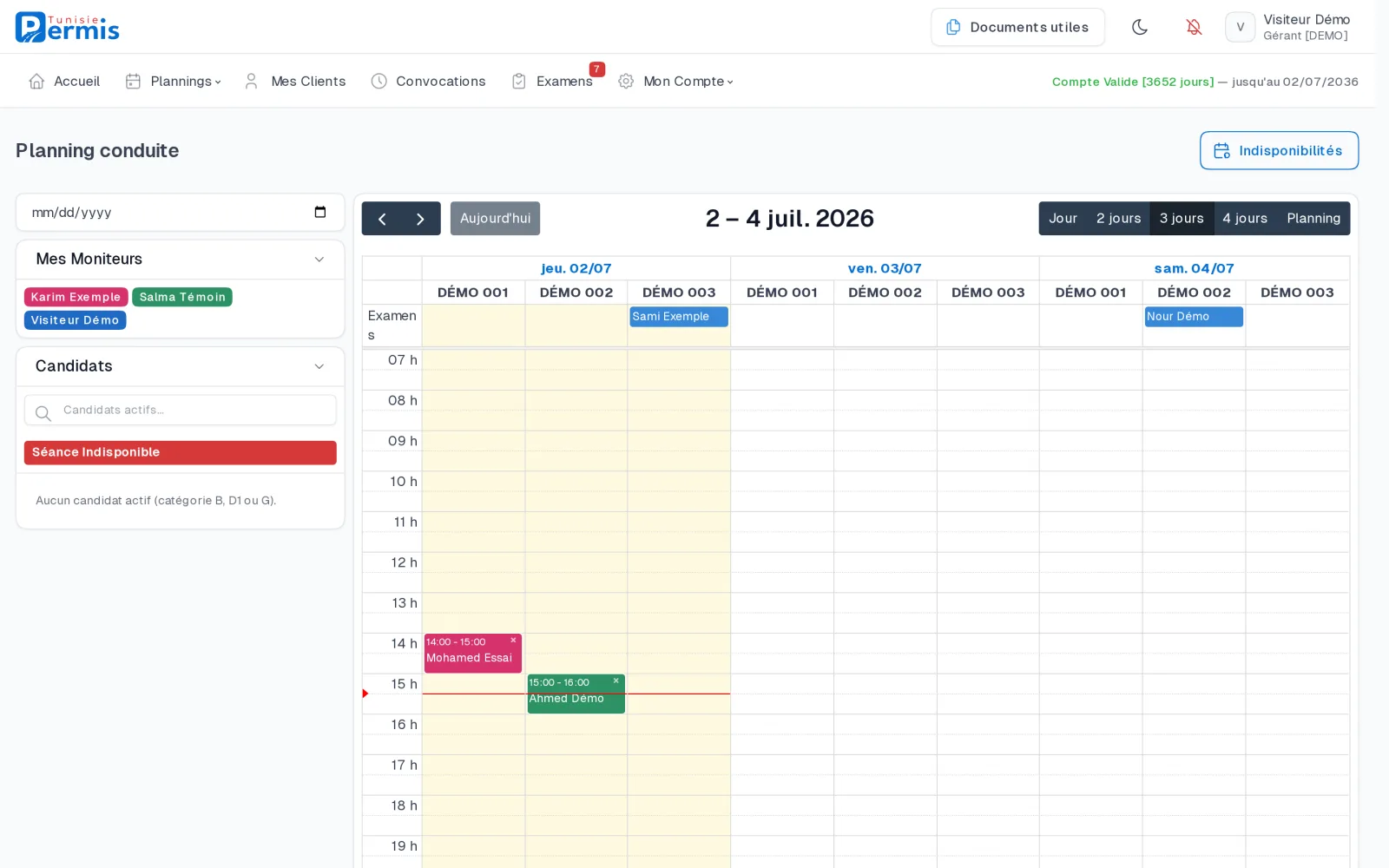Open Mes Clients page
The height and width of the screenshot is (868, 1389).
point(295,81)
